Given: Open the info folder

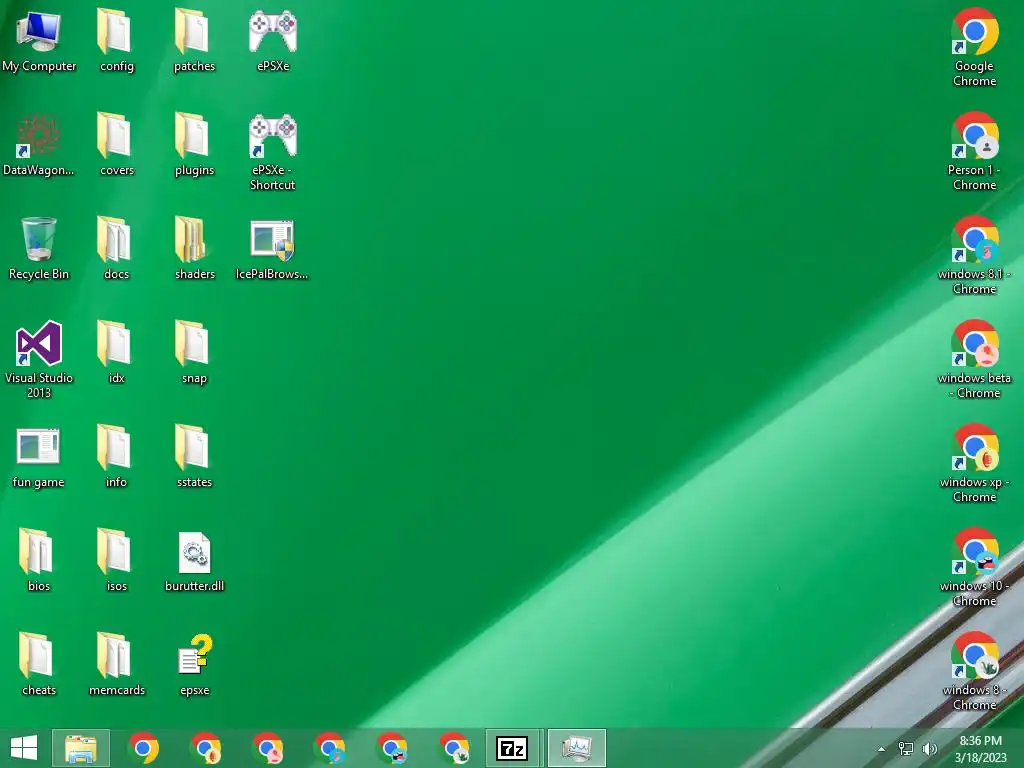Looking at the screenshot, I should click(x=116, y=457).
